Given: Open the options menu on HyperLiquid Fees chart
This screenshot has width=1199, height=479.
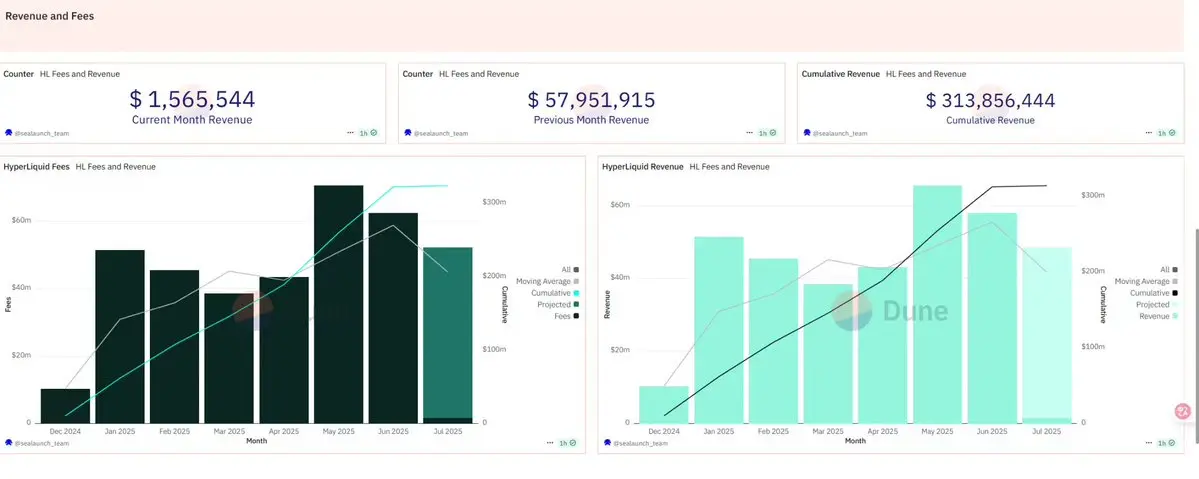Looking at the screenshot, I should point(551,443).
